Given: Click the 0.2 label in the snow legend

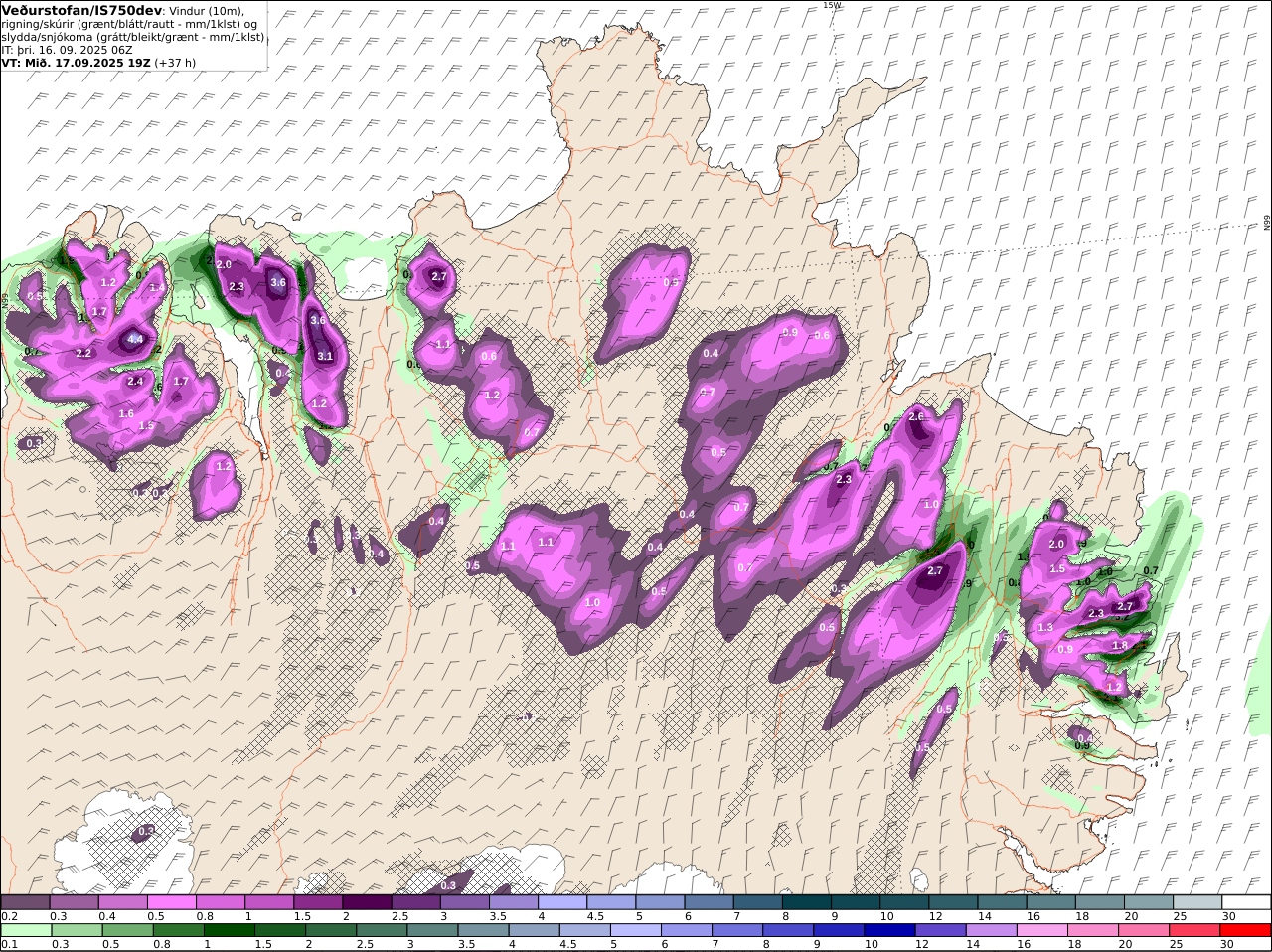Looking at the screenshot, I should click(10, 916).
